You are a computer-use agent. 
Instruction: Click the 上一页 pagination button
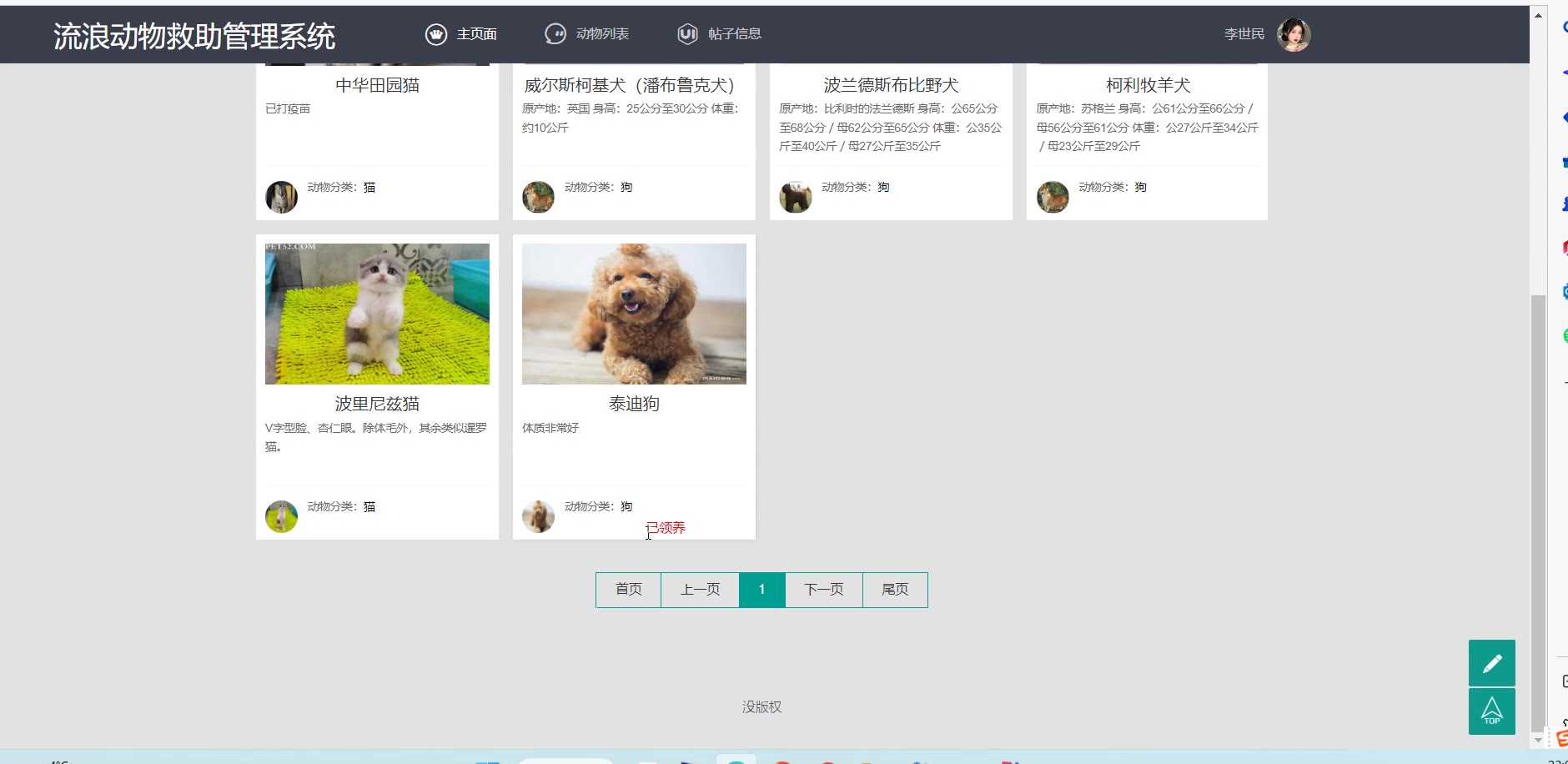tap(700, 590)
